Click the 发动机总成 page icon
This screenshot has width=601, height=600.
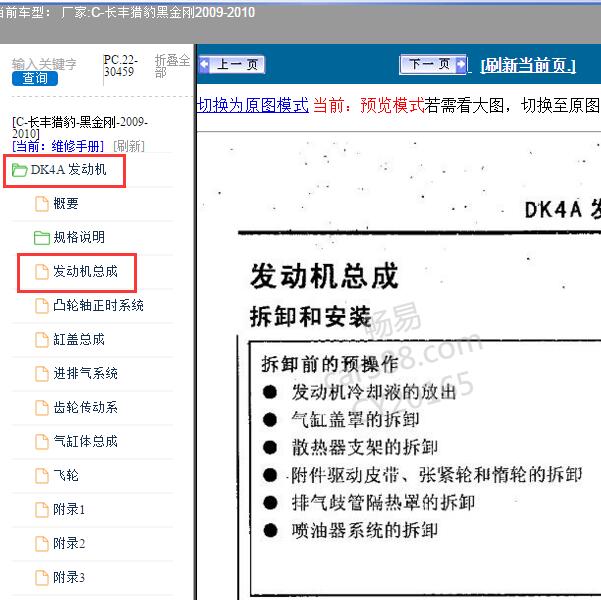point(42,271)
